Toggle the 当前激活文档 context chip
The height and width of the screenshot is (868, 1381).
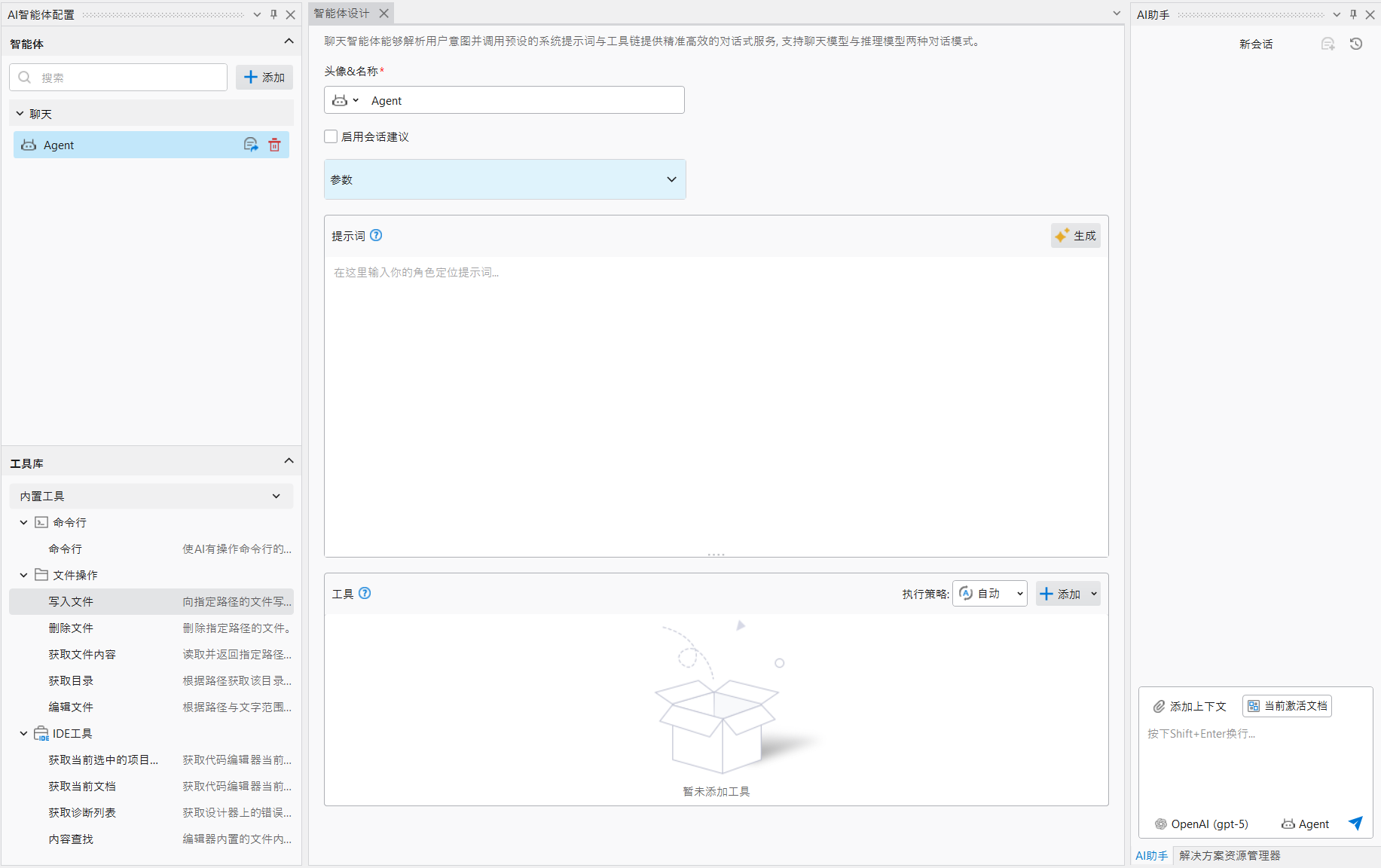[x=1287, y=706]
